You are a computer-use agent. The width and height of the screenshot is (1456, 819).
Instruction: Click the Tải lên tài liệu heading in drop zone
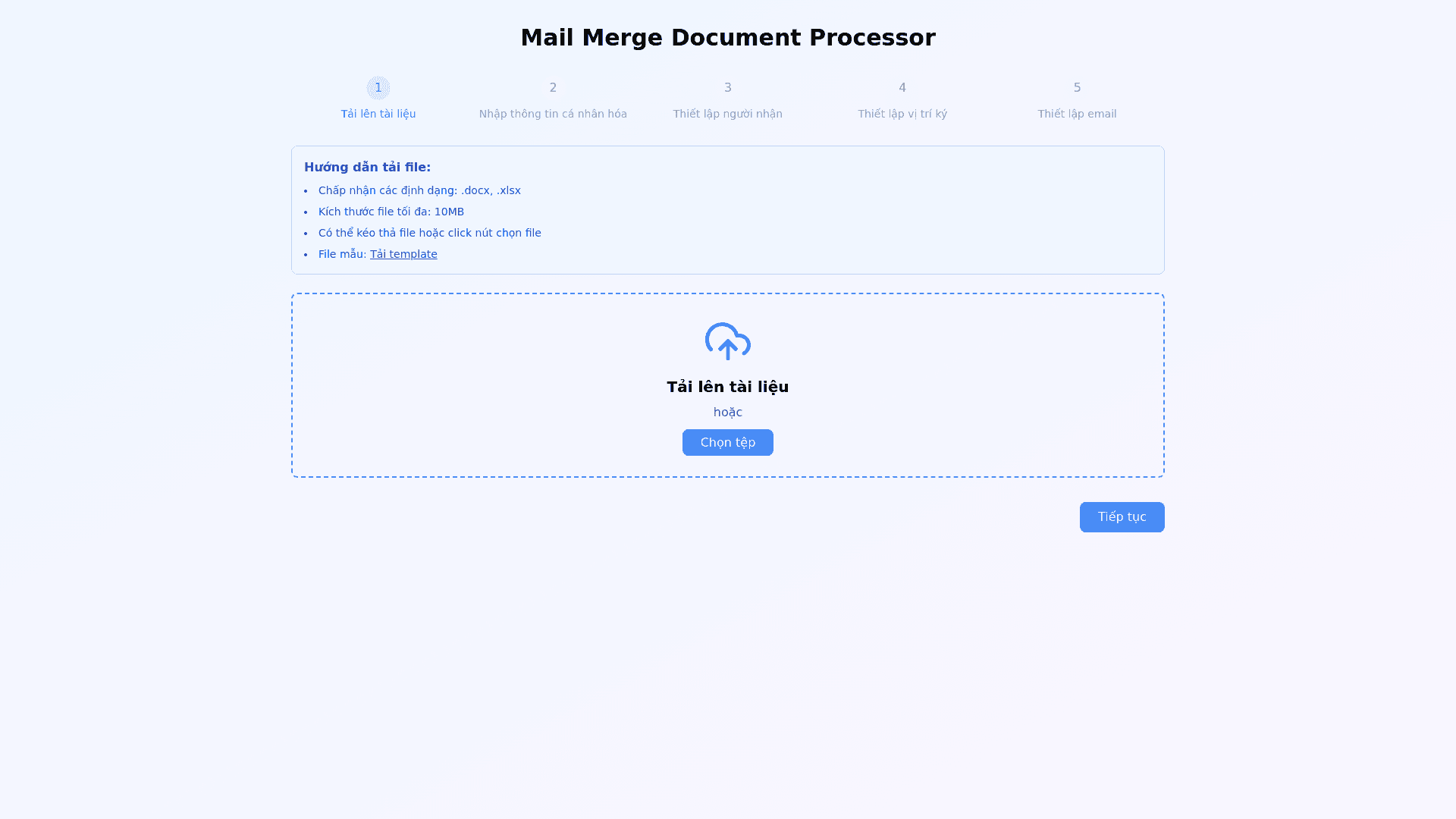pos(727,387)
